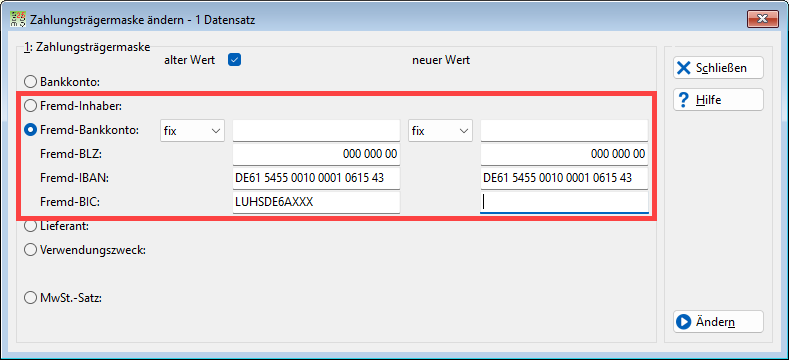
Task: Click the old Fremd-BIC field LUHSDE6AXXX
Action: tap(317, 202)
